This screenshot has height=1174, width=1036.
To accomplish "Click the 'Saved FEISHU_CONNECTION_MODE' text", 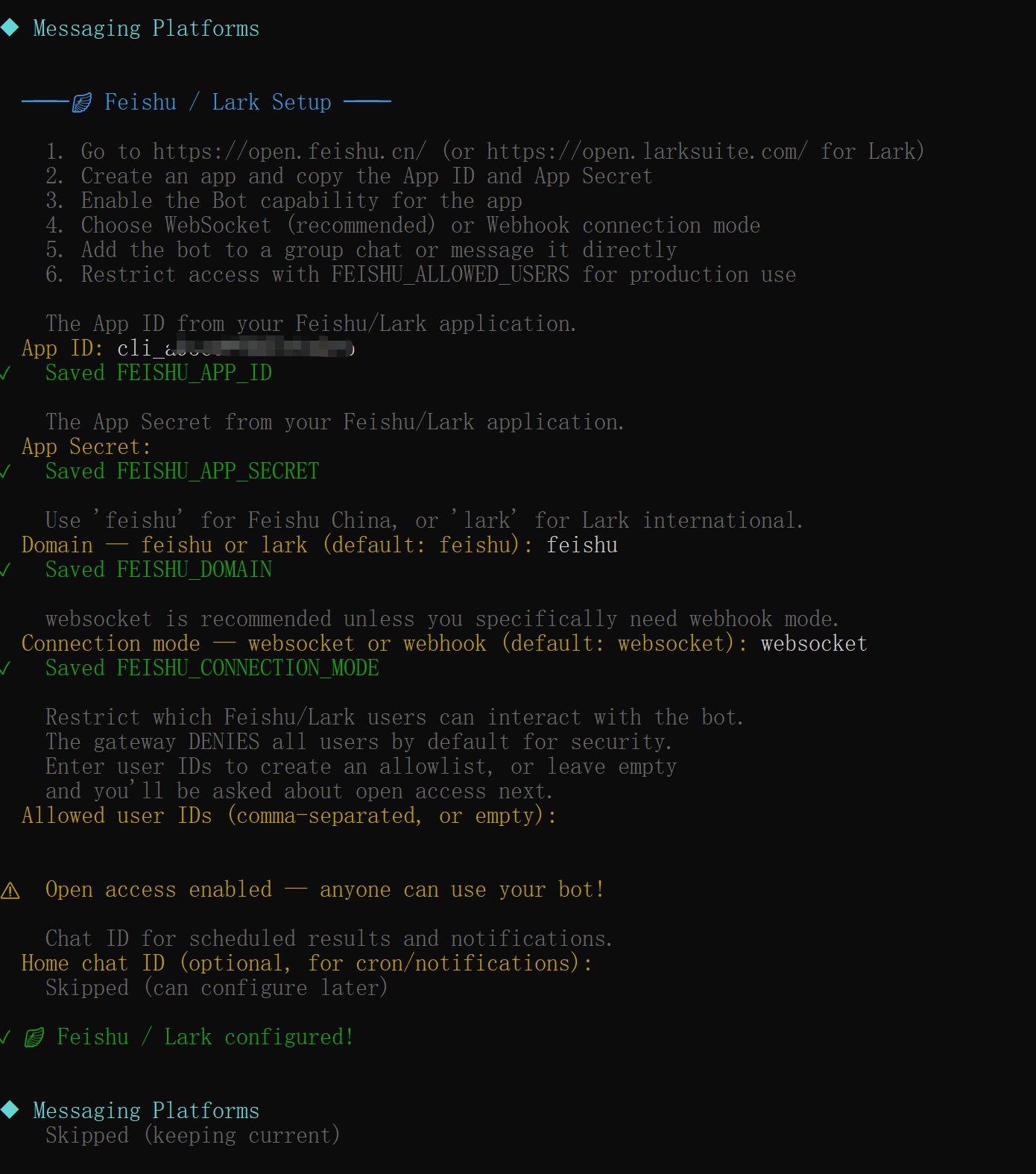I will 212,668.
